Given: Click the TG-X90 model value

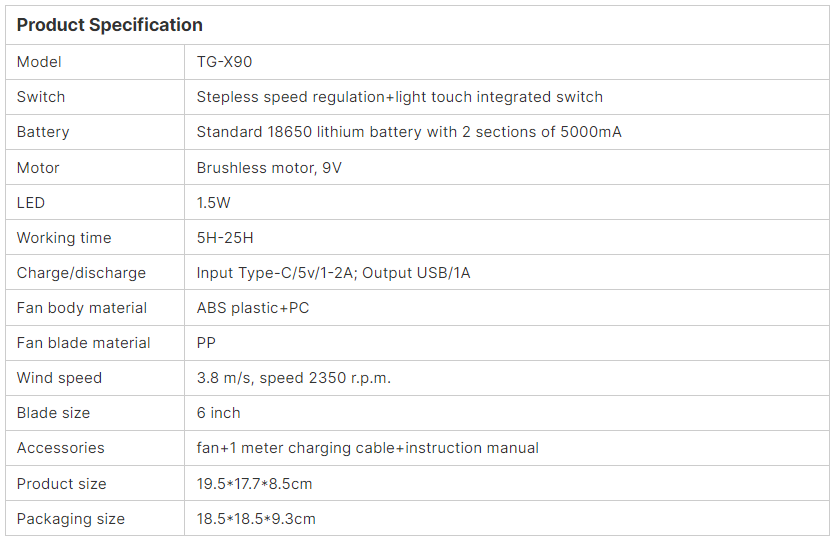Looking at the screenshot, I should pos(224,62).
